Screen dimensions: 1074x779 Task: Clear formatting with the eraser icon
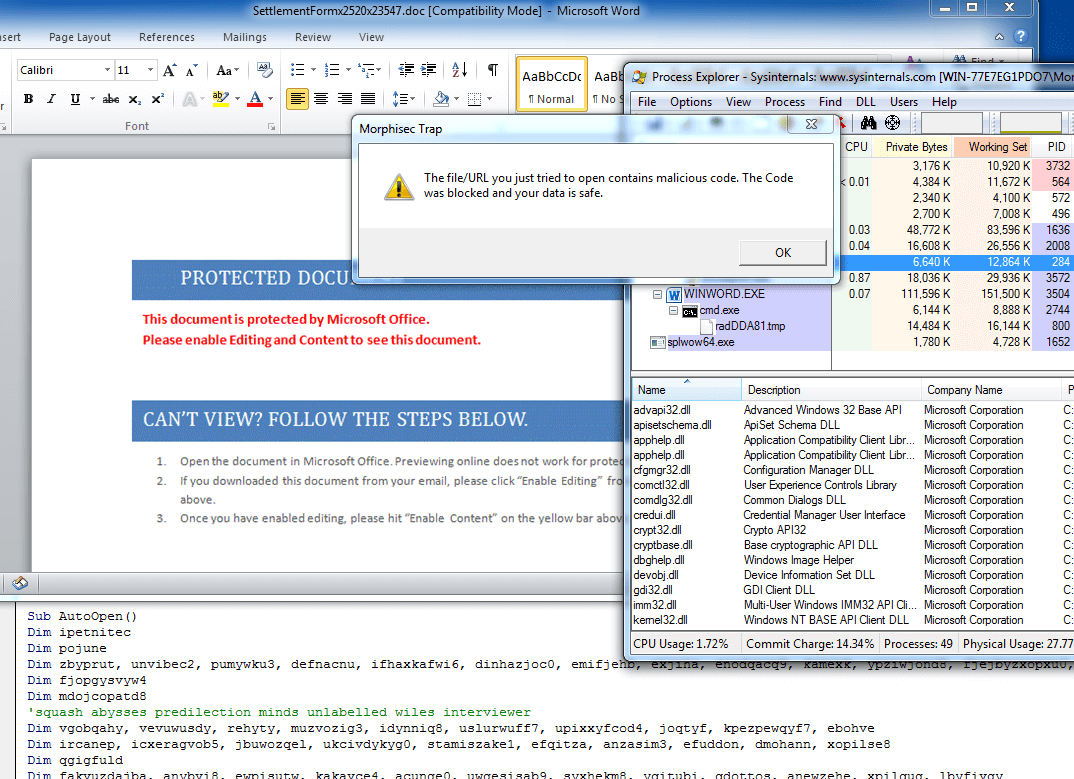point(264,70)
